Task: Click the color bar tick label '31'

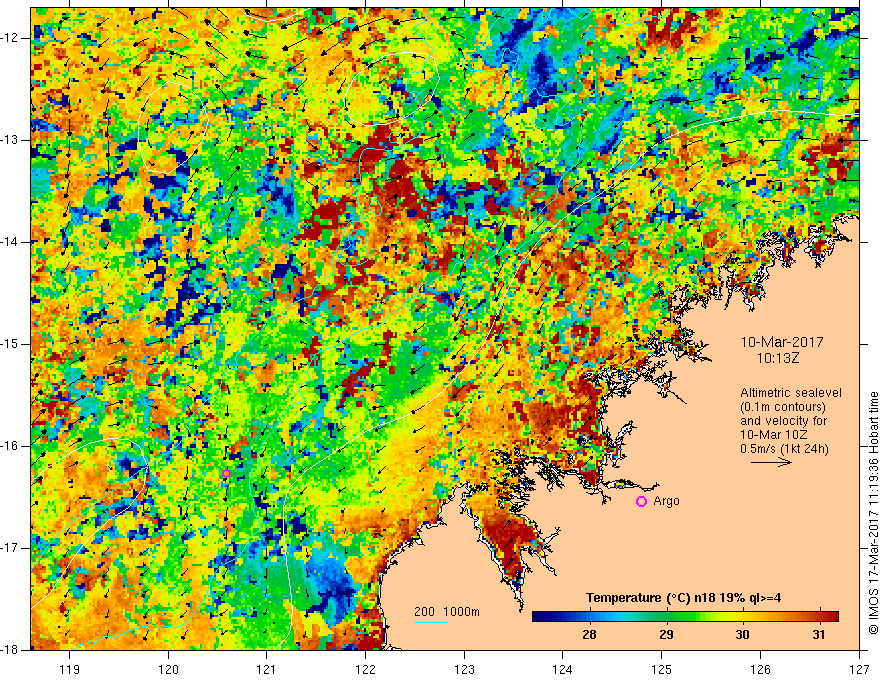Action: point(819,635)
